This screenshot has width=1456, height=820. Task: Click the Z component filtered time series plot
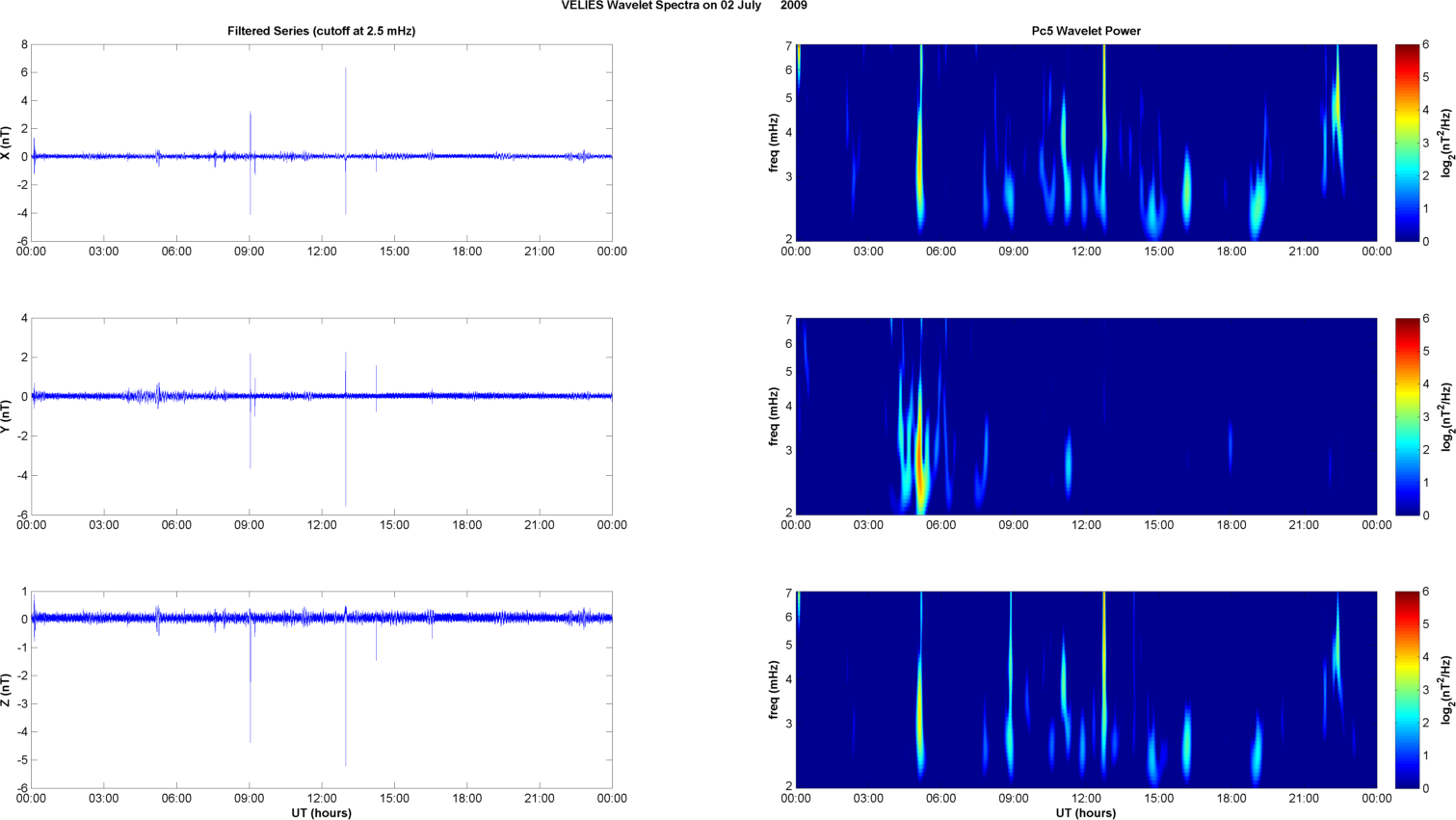(x=322, y=690)
